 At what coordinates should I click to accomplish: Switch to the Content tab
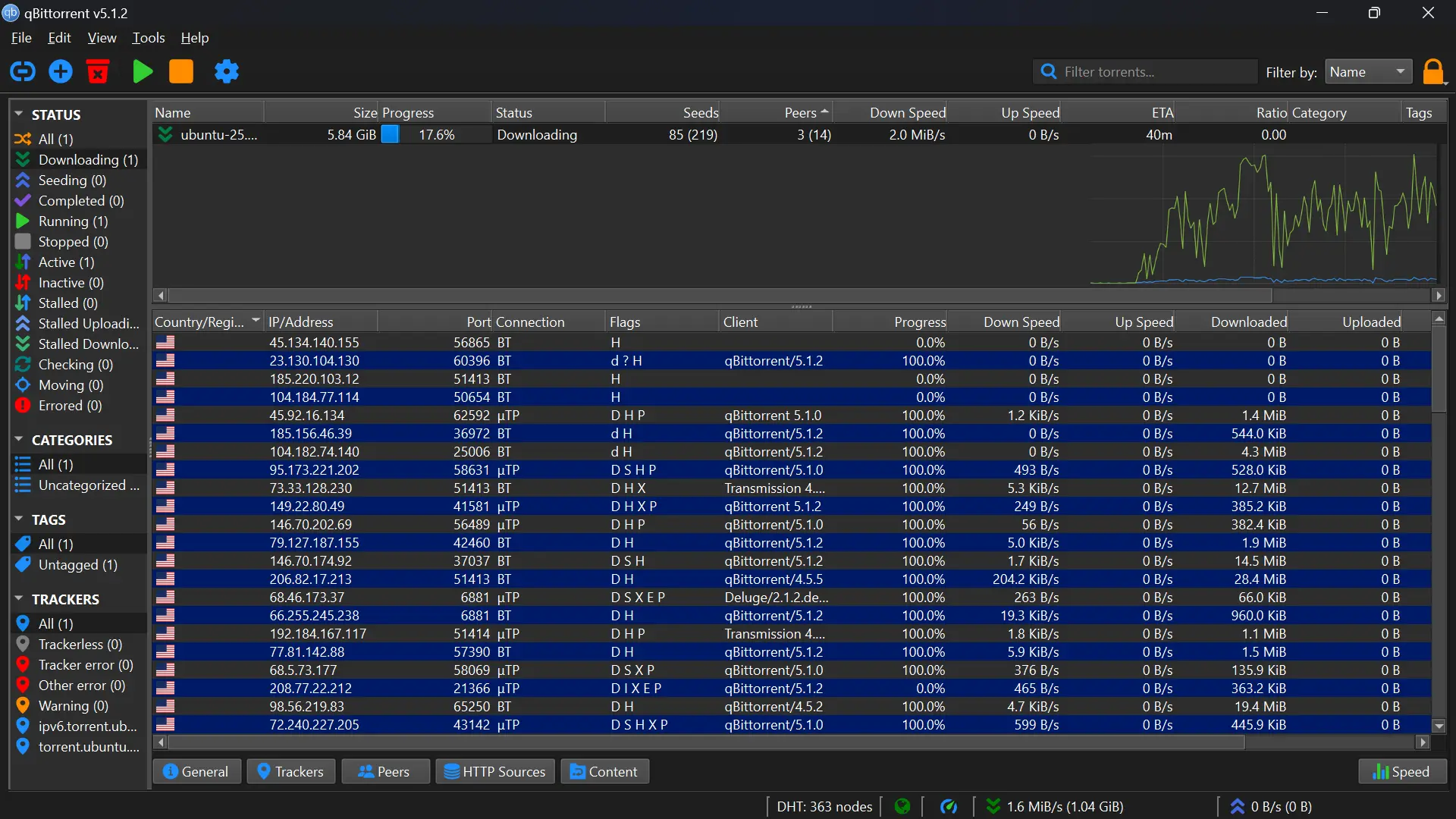[604, 771]
